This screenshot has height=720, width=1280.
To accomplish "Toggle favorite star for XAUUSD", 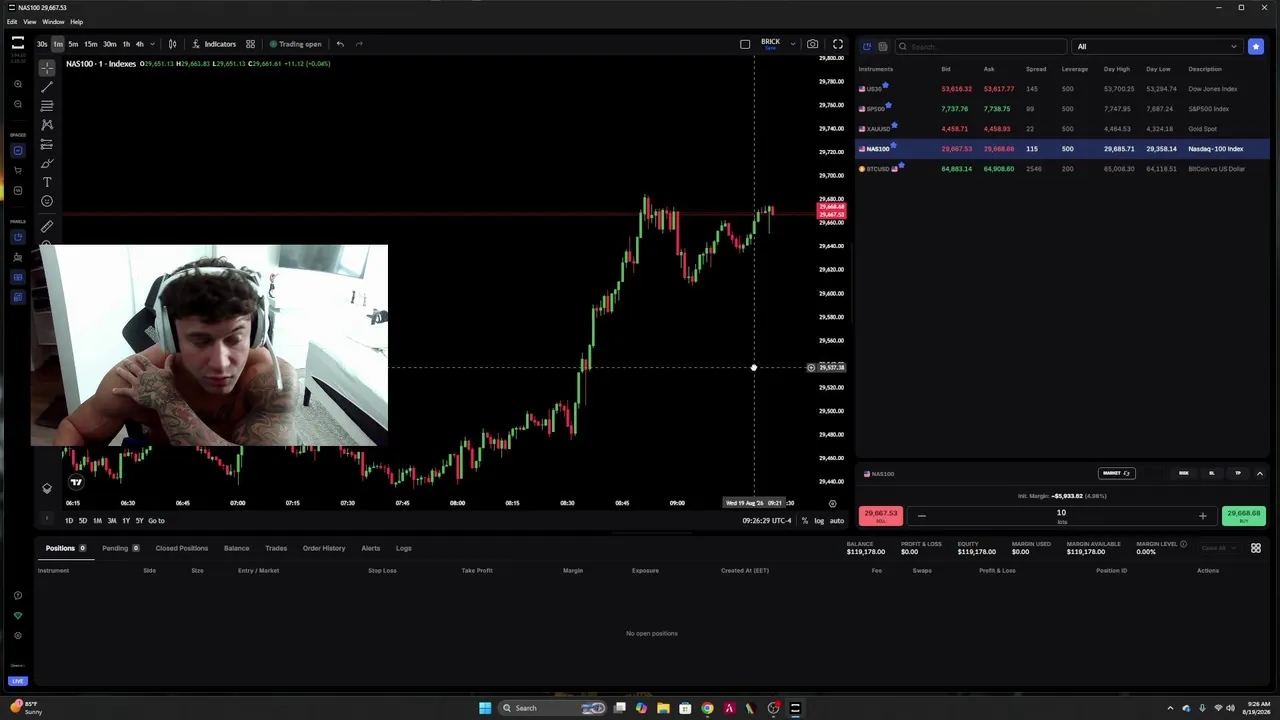I will 894,125.
